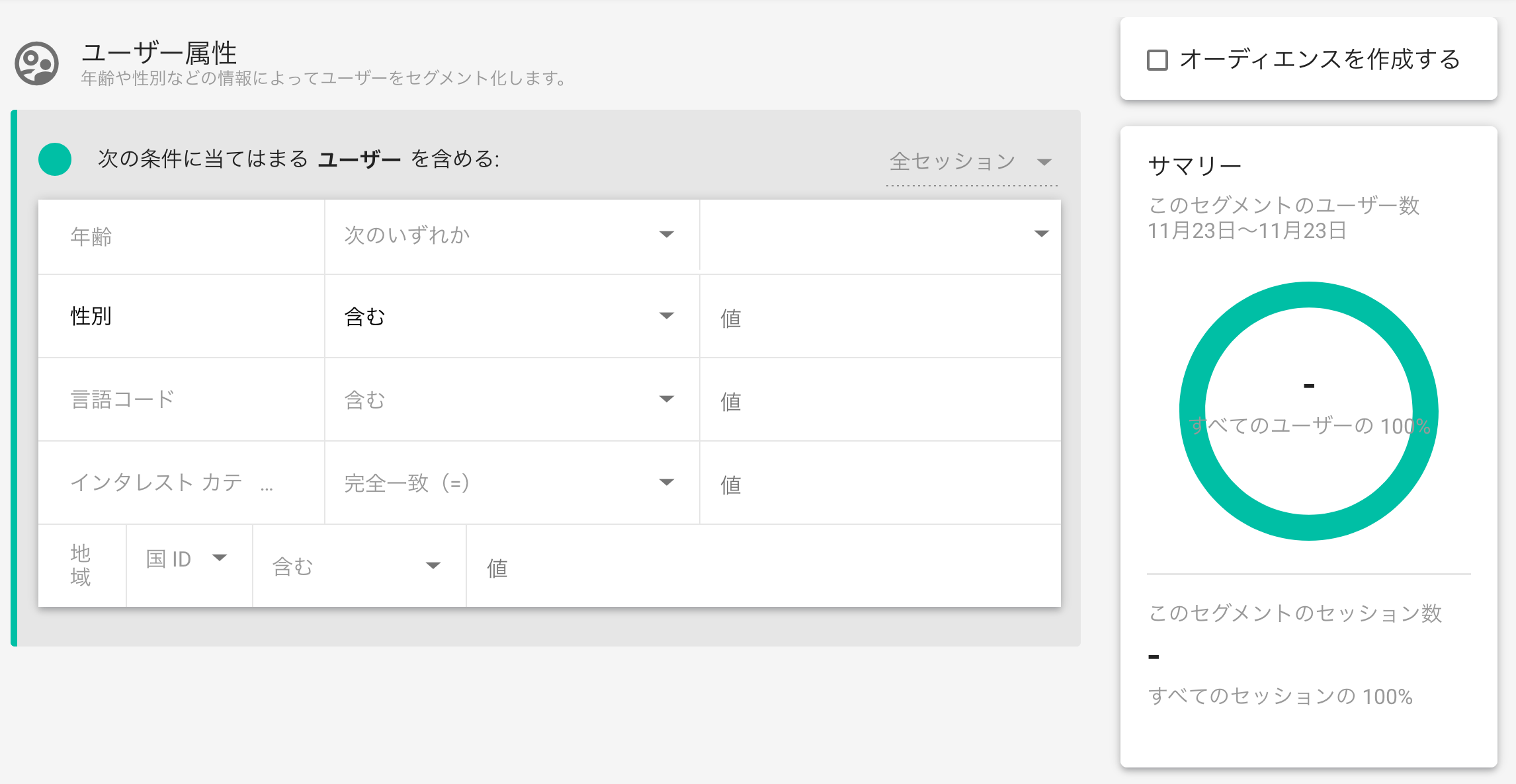Screen dimensions: 1516x784
Task: Click the 性別 row label
Action: coord(91,317)
